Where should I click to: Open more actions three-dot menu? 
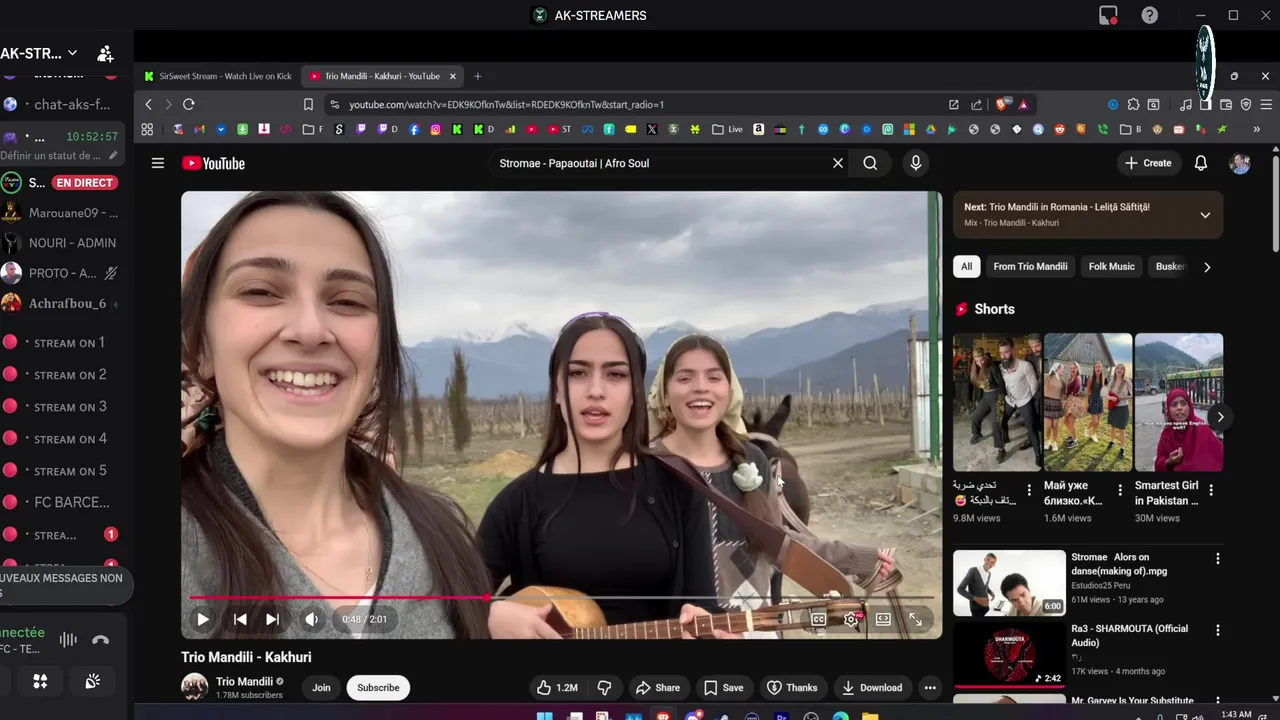pos(930,687)
